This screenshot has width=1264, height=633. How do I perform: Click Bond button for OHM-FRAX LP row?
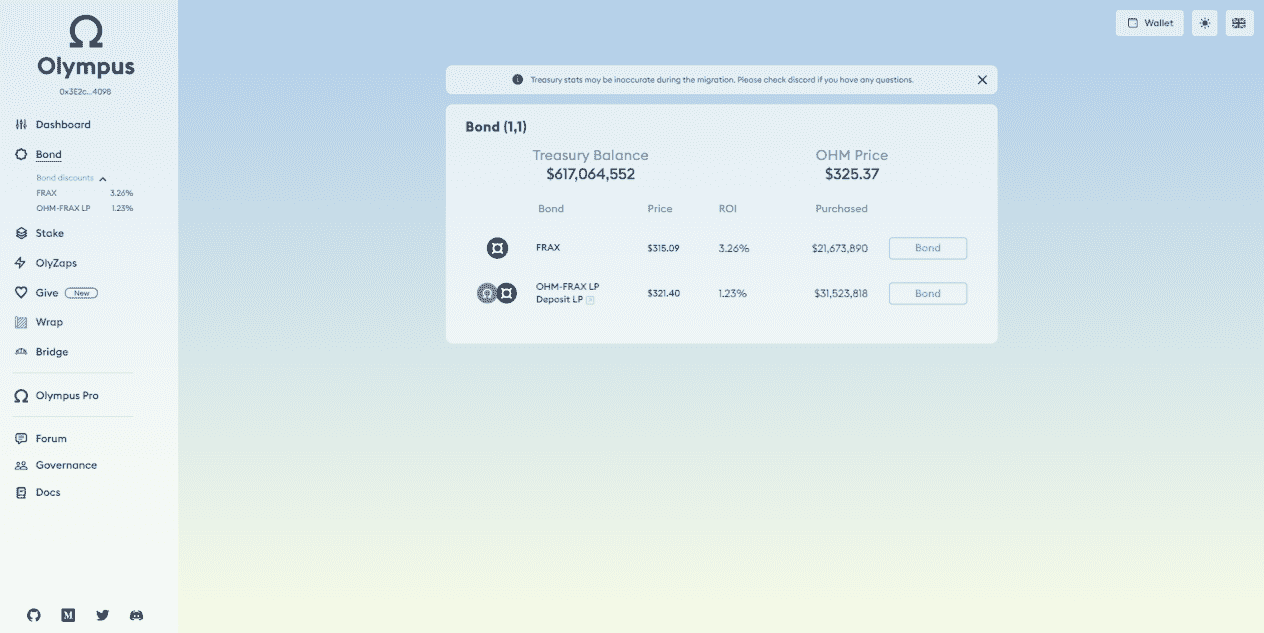click(x=928, y=293)
